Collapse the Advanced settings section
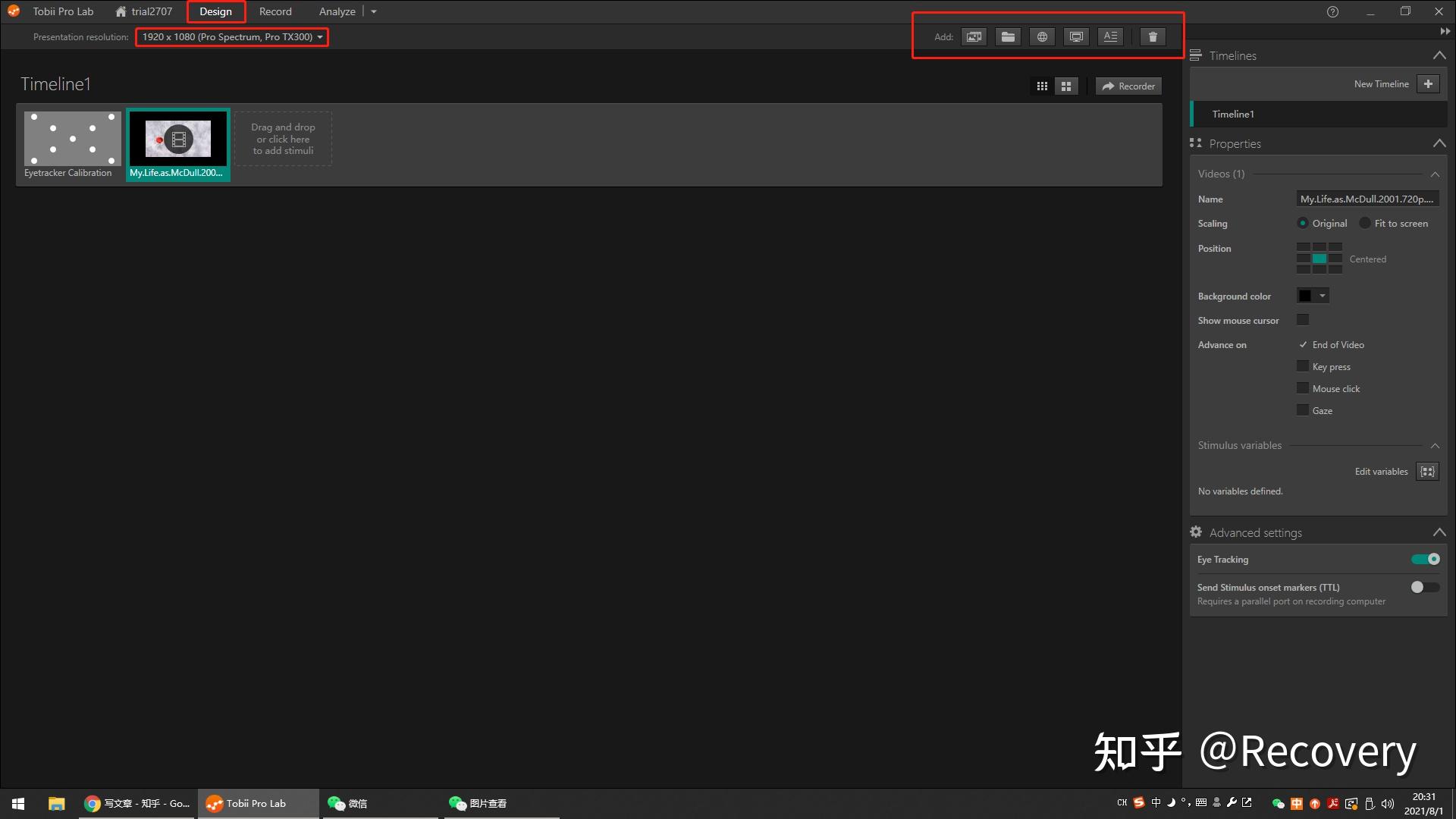The image size is (1456, 819). [1439, 532]
